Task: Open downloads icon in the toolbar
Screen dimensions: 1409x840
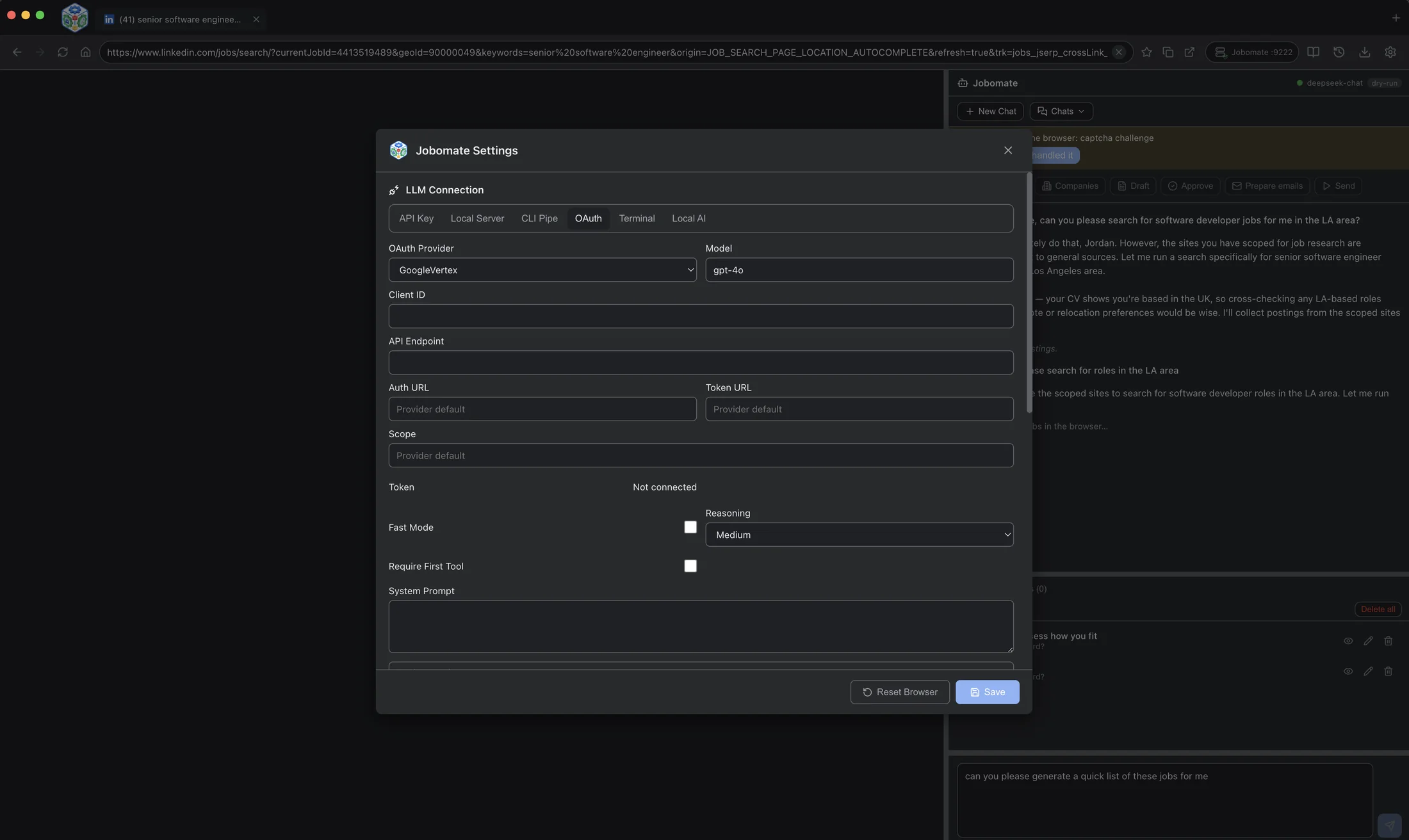Action: coord(1365,52)
